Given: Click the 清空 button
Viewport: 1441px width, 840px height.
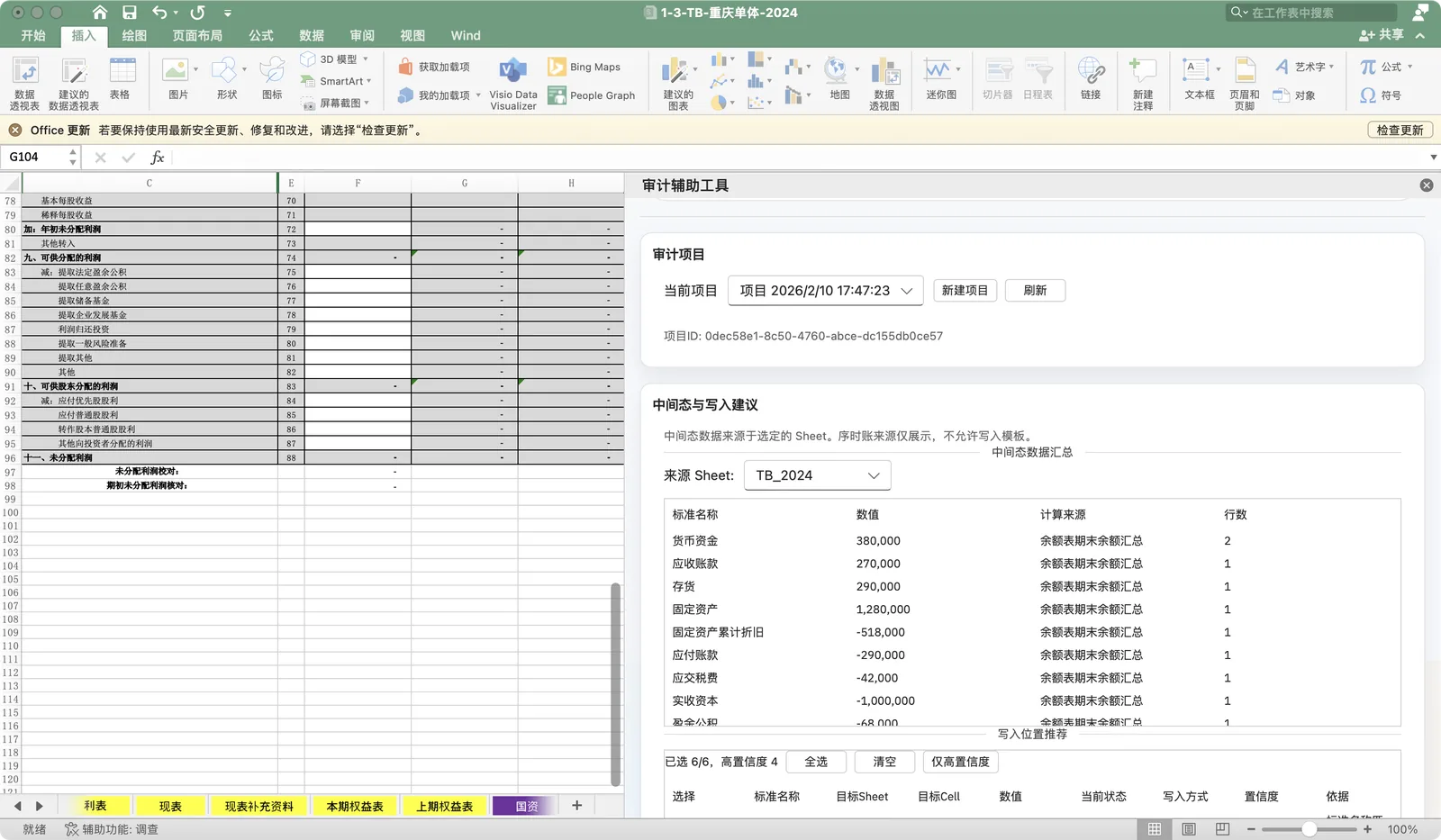Looking at the screenshot, I should 884,762.
